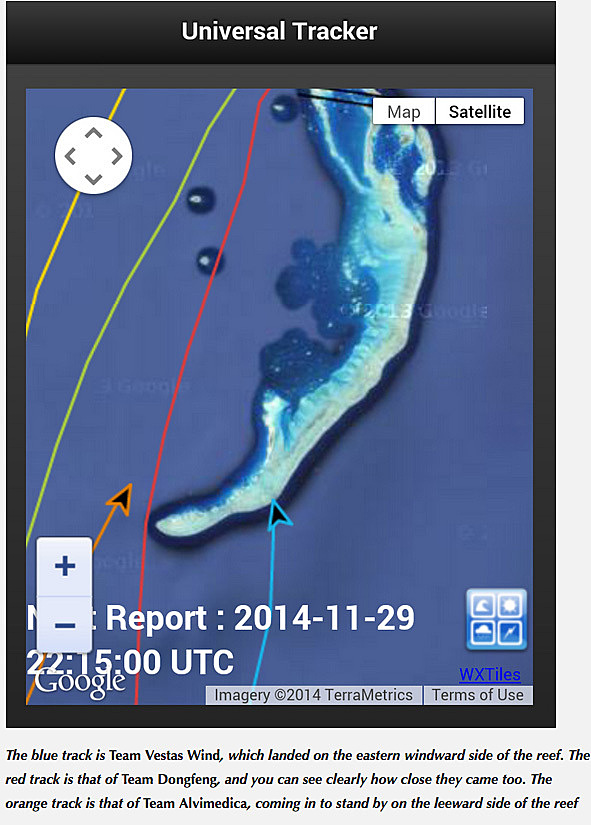Click the Imagery TerraMetrics attribution
This screenshot has width=591, height=825.
pos(314,695)
